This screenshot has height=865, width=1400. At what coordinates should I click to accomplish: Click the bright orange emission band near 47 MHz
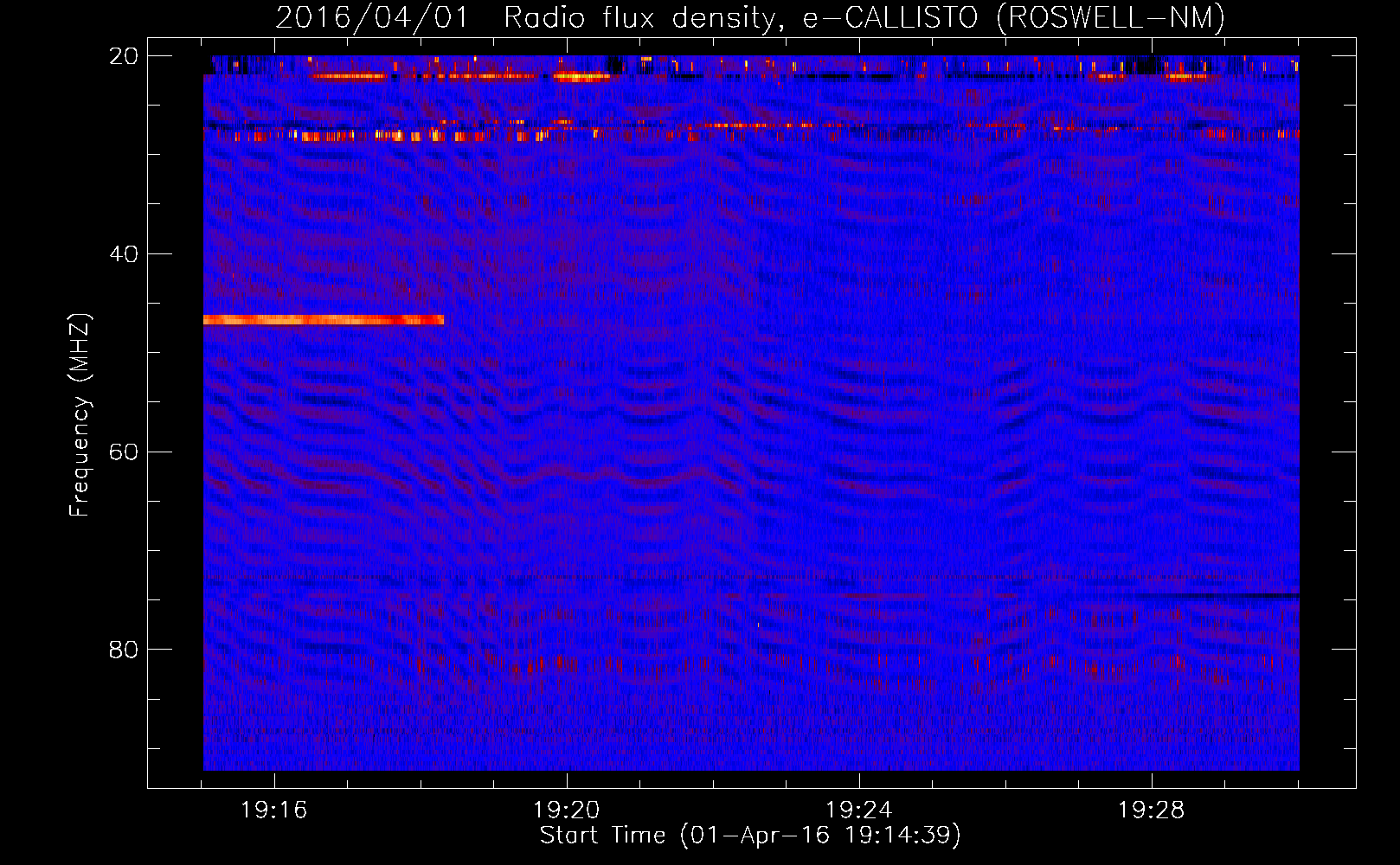324,320
